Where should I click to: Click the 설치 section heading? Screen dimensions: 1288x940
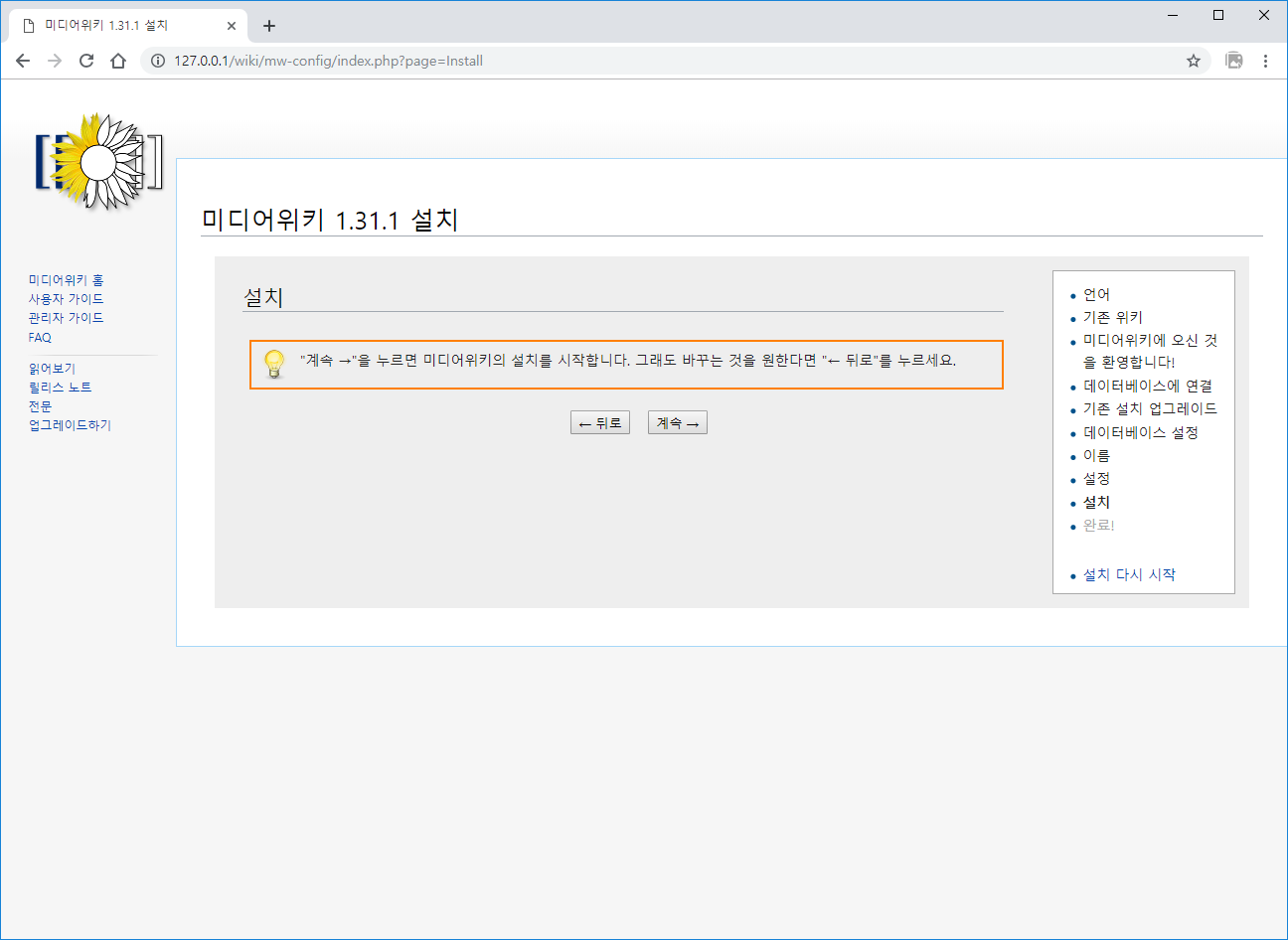click(x=263, y=297)
